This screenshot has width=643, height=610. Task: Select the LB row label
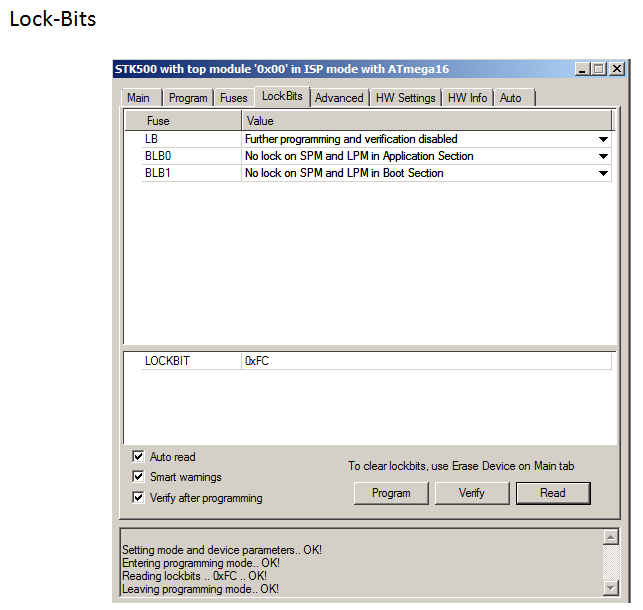pos(151,139)
